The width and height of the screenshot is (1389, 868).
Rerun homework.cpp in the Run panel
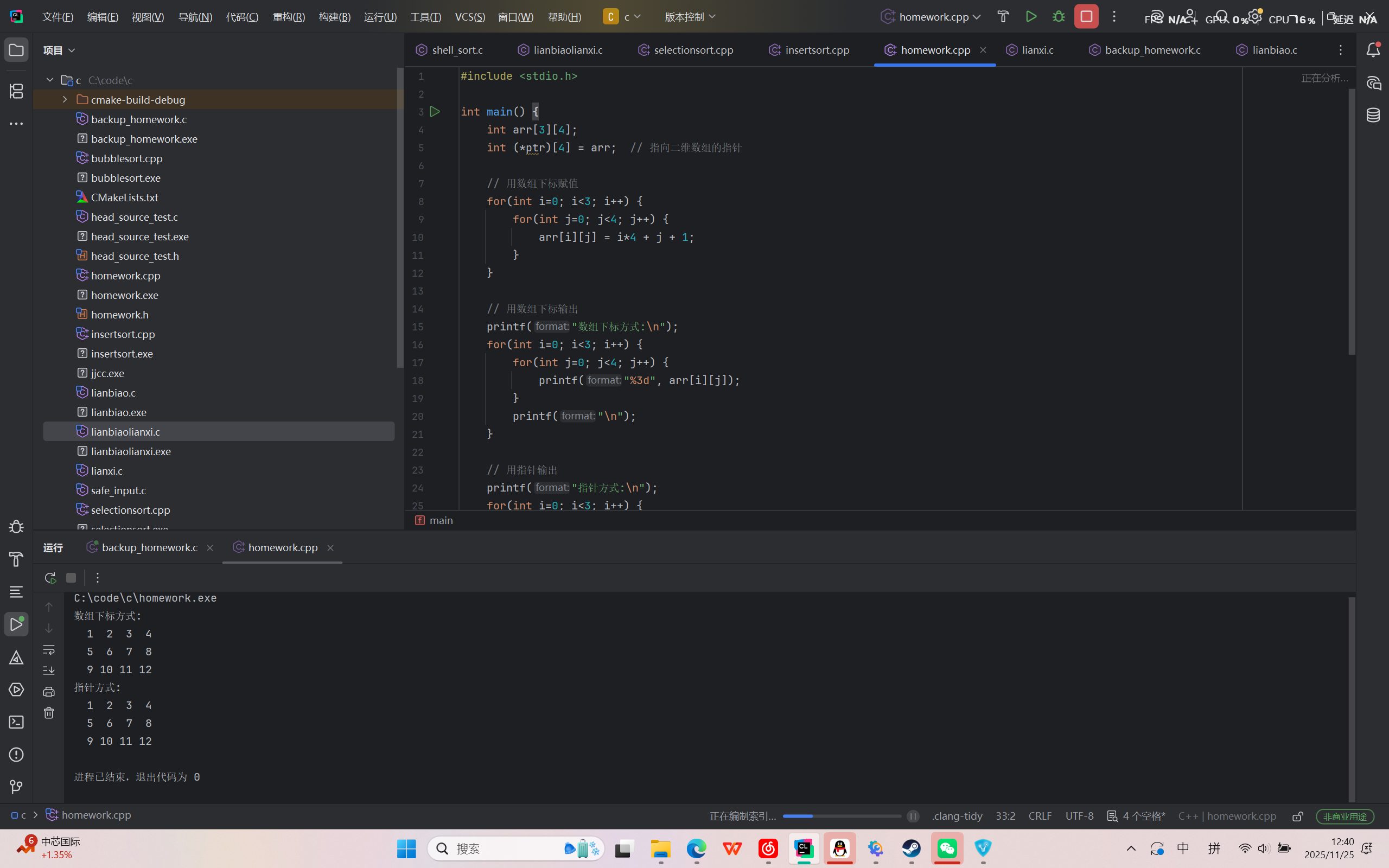pos(50,578)
